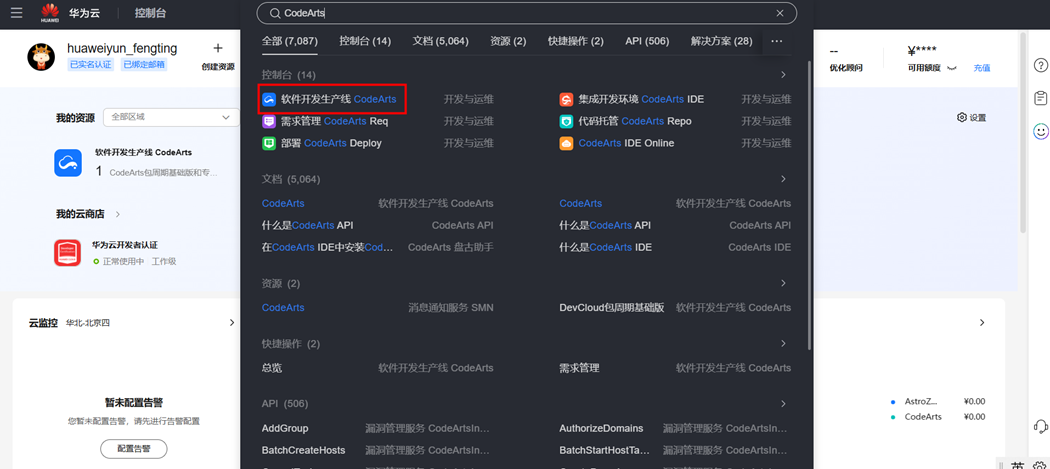The image size is (1050, 469).
Task: Expand the 快捷操作 (2) results section
Action: click(x=783, y=344)
